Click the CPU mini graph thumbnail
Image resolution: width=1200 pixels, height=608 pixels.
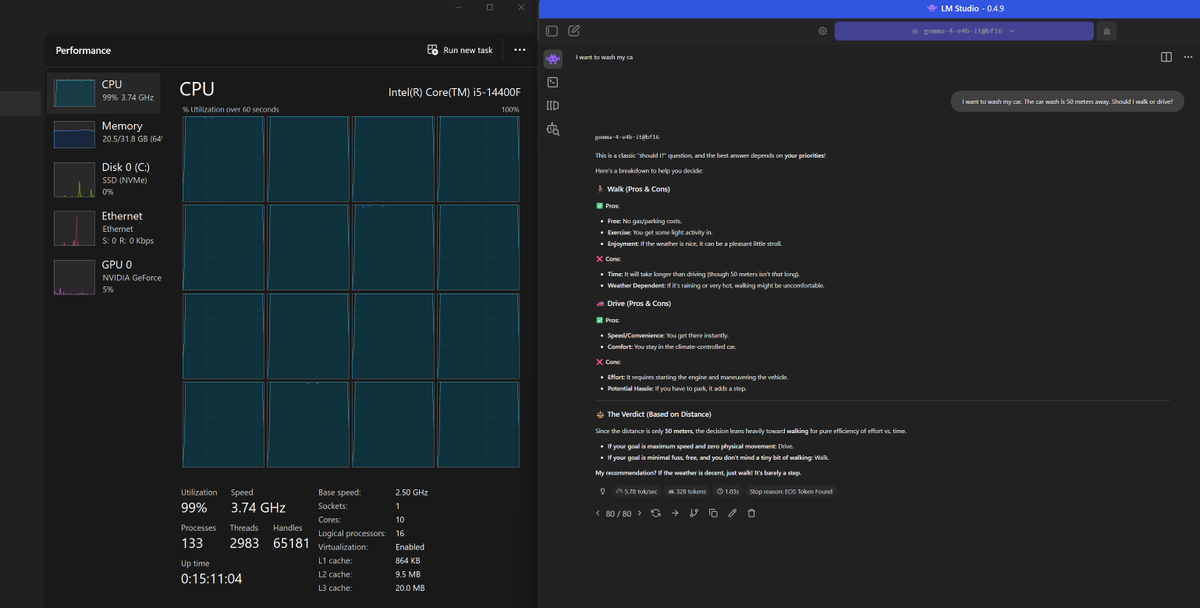point(73,91)
